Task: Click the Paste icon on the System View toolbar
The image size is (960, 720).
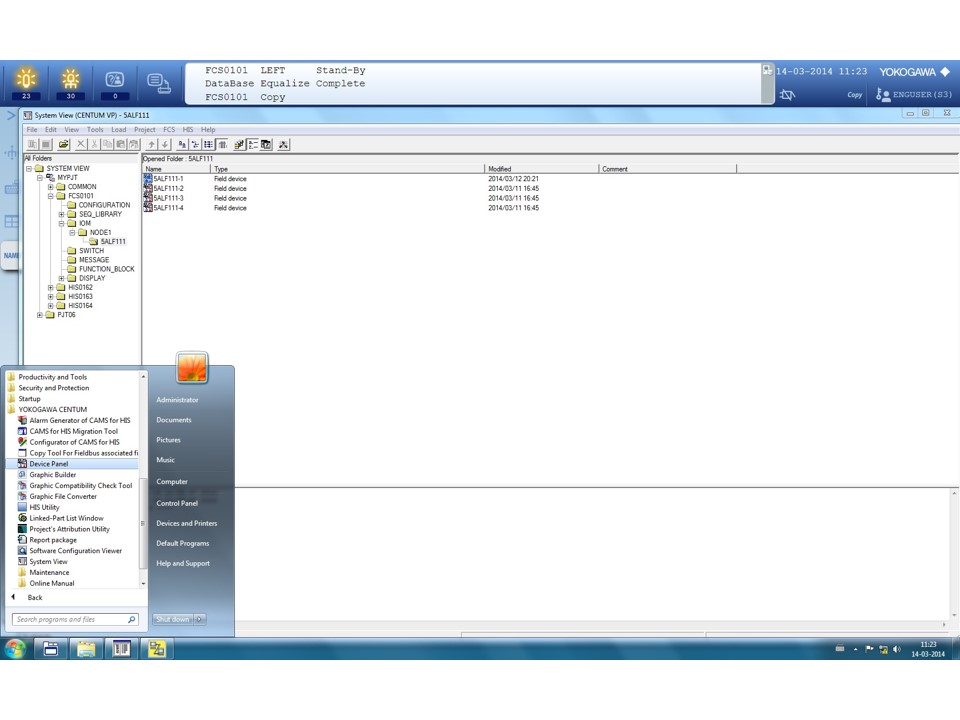Action: coord(119,144)
